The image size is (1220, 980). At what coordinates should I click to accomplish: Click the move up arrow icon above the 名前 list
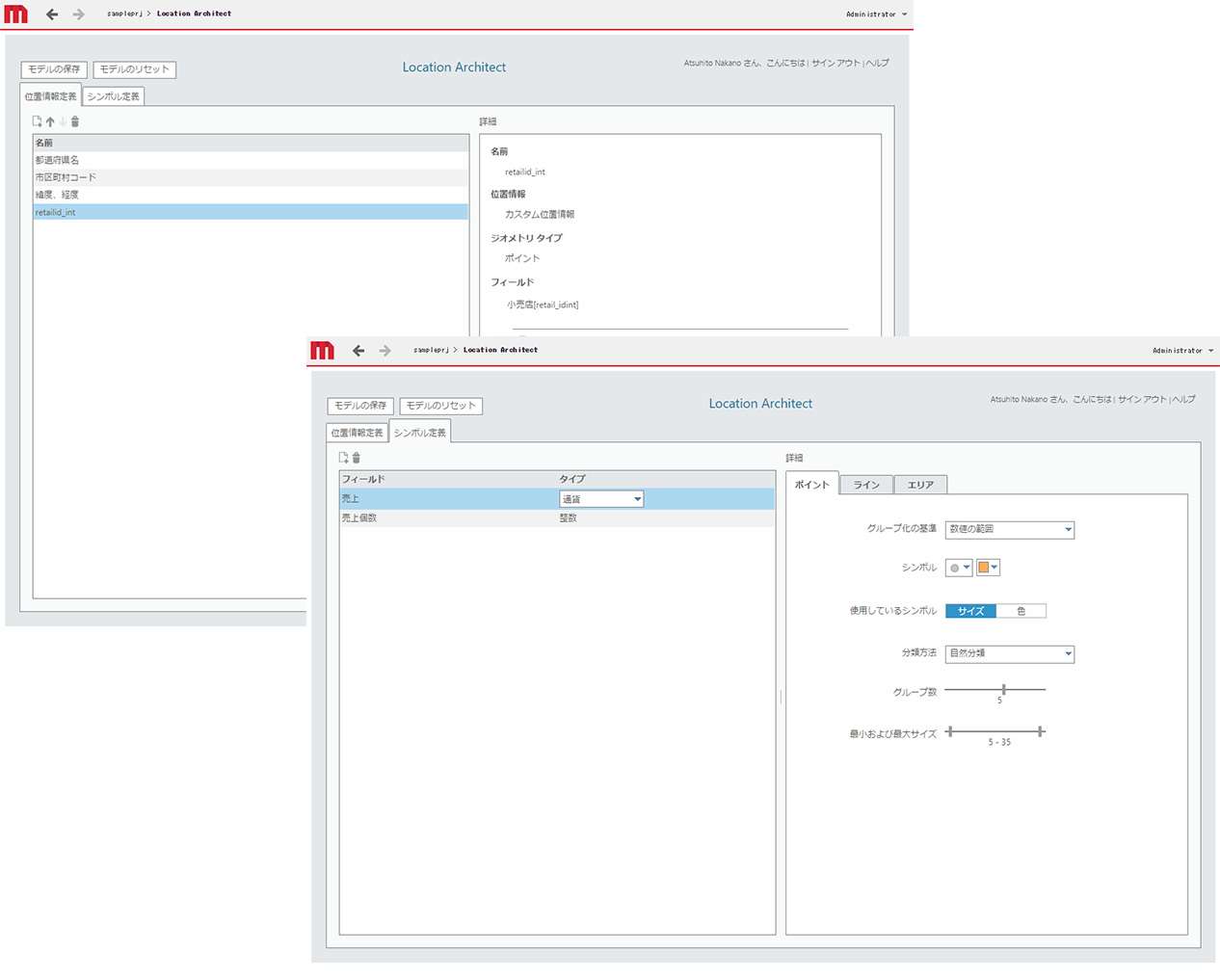point(50,121)
